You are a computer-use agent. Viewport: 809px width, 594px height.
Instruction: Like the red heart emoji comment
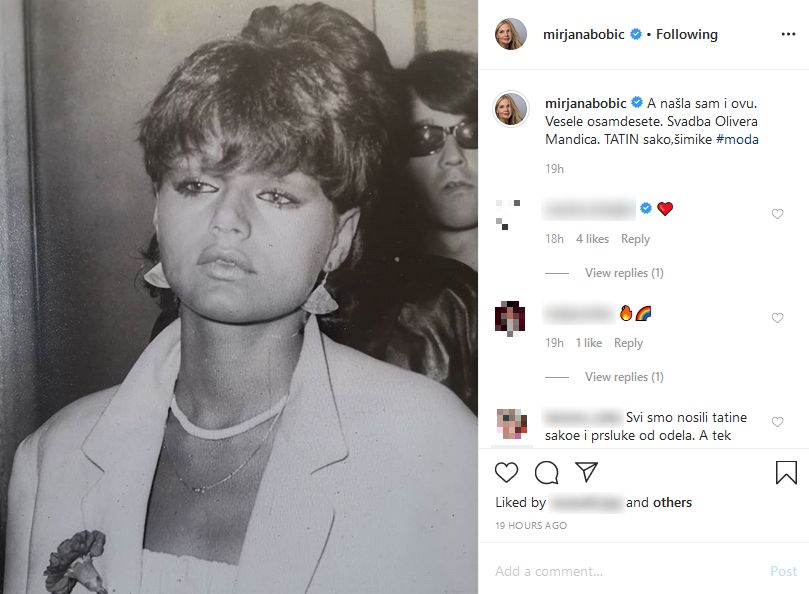(x=777, y=214)
